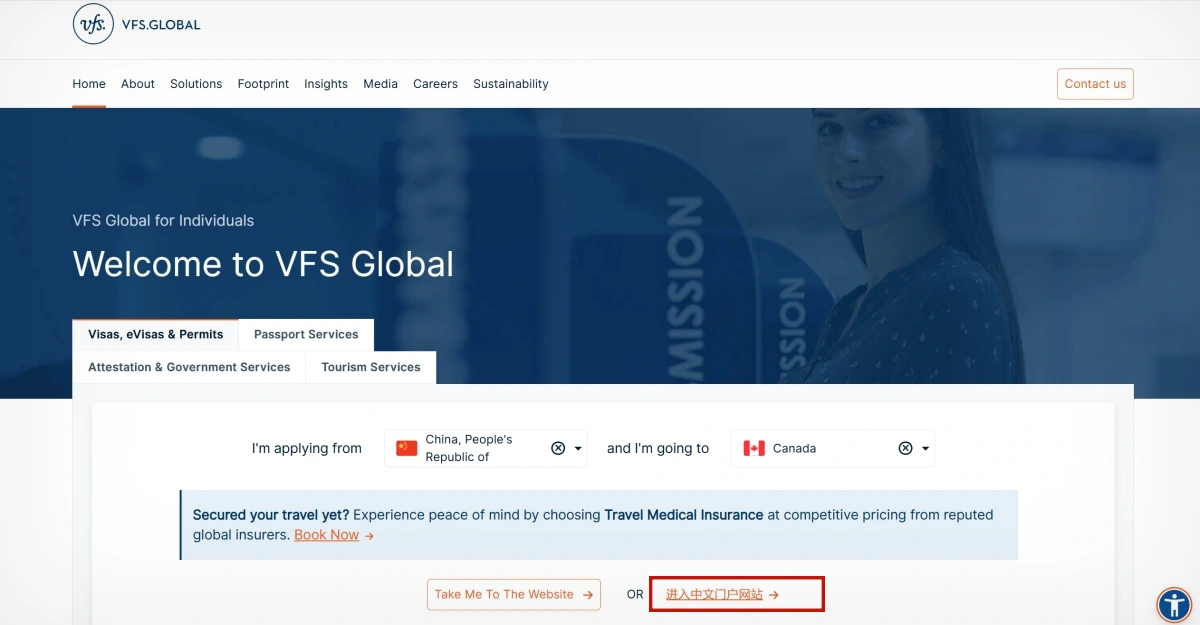Open the About menu item
The height and width of the screenshot is (625, 1200).
pyautogui.click(x=138, y=84)
